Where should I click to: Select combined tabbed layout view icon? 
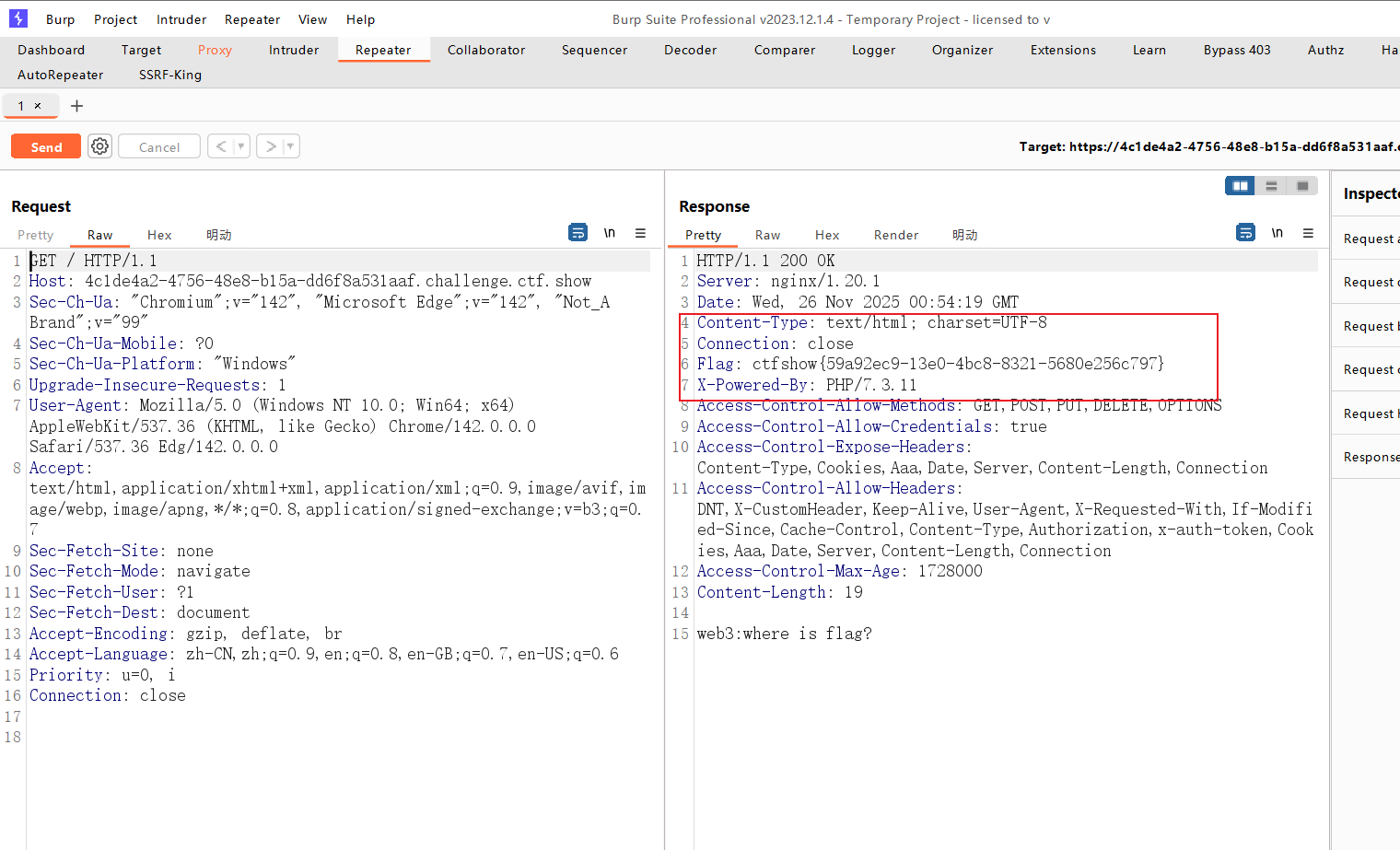pos(1302,186)
